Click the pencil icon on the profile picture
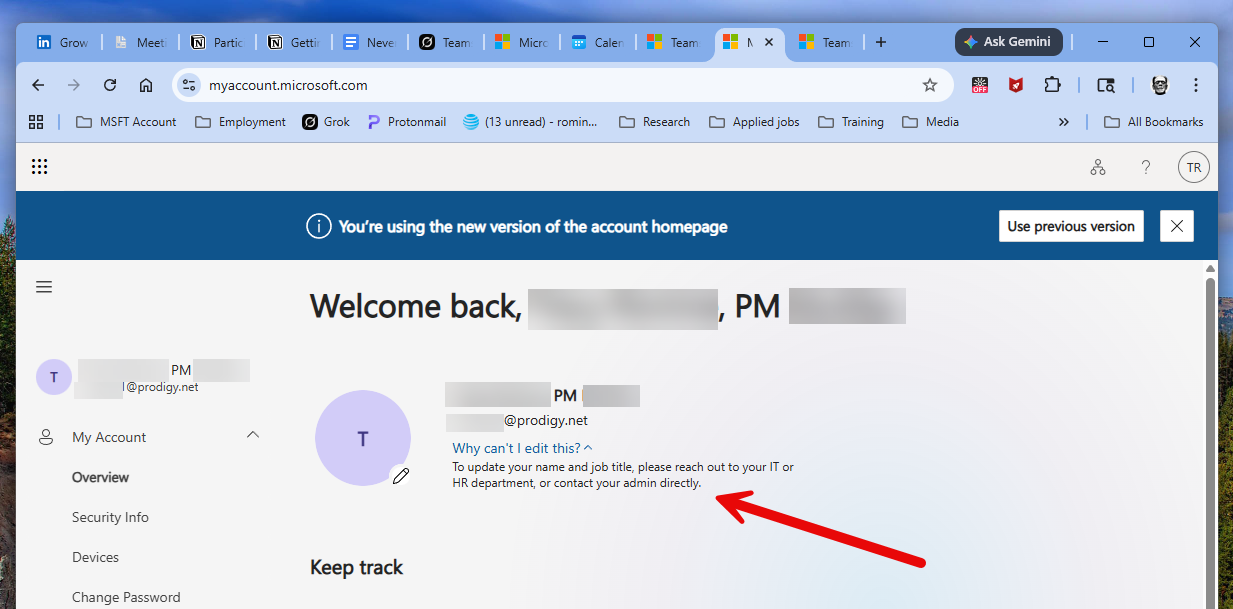This screenshot has width=1233, height=609. click(x=401, y=476)
